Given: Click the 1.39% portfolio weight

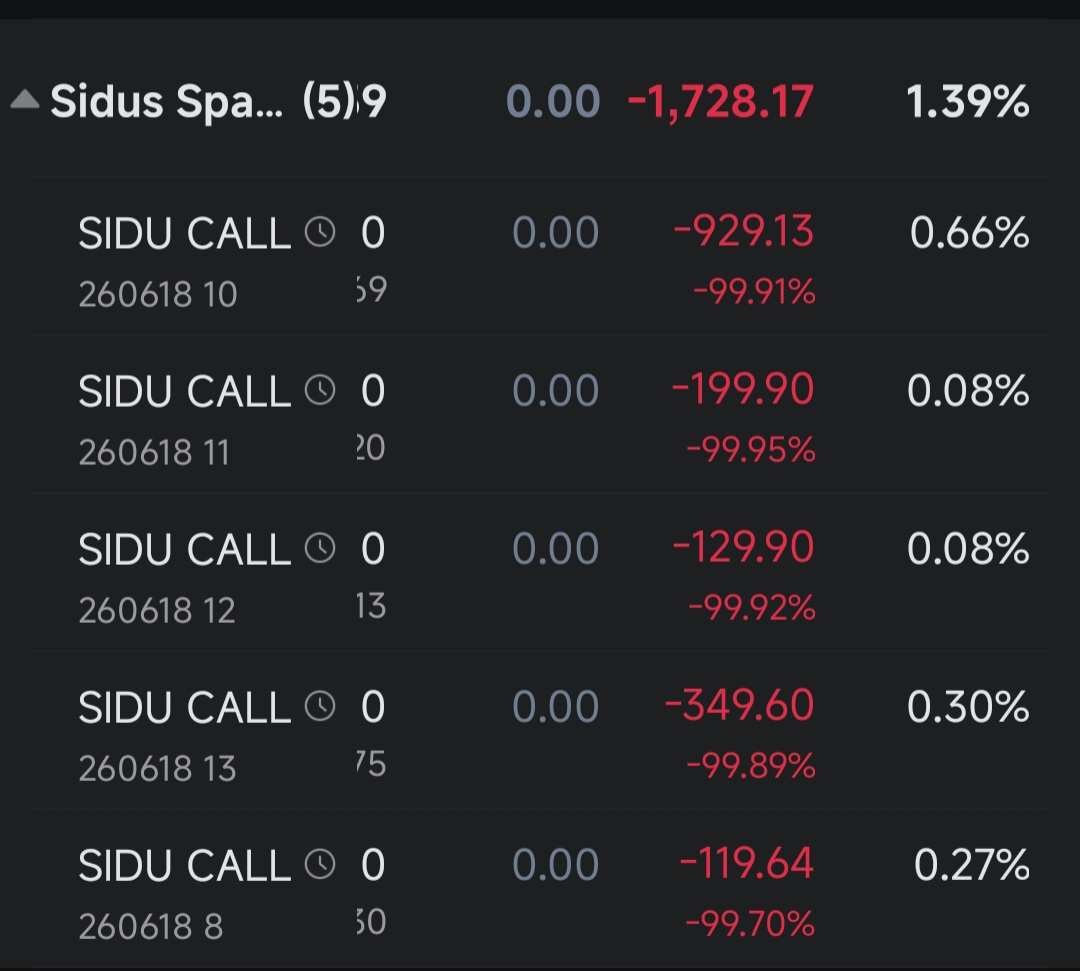Looking at the screenshot, I should click(x=968, y=102).
